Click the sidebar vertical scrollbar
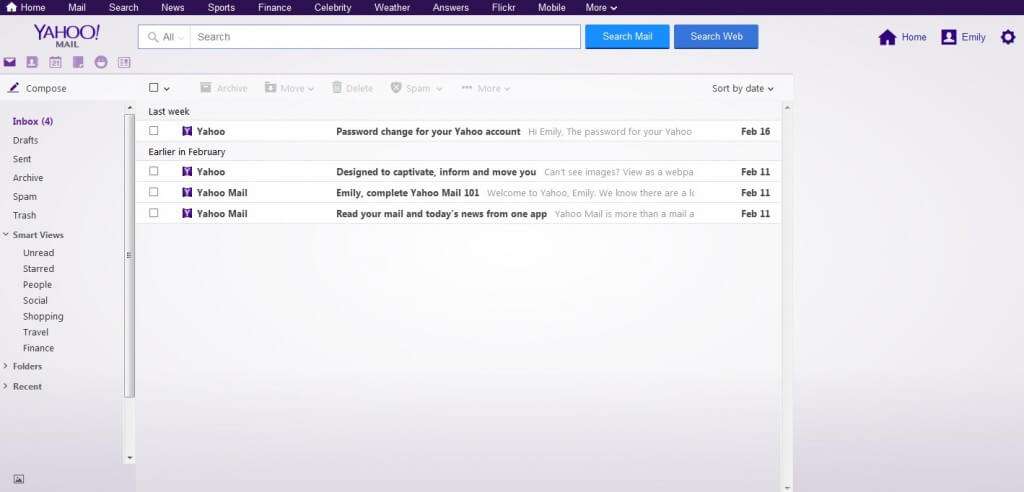The image size is (1024, 492). click(x=129, y=255)
